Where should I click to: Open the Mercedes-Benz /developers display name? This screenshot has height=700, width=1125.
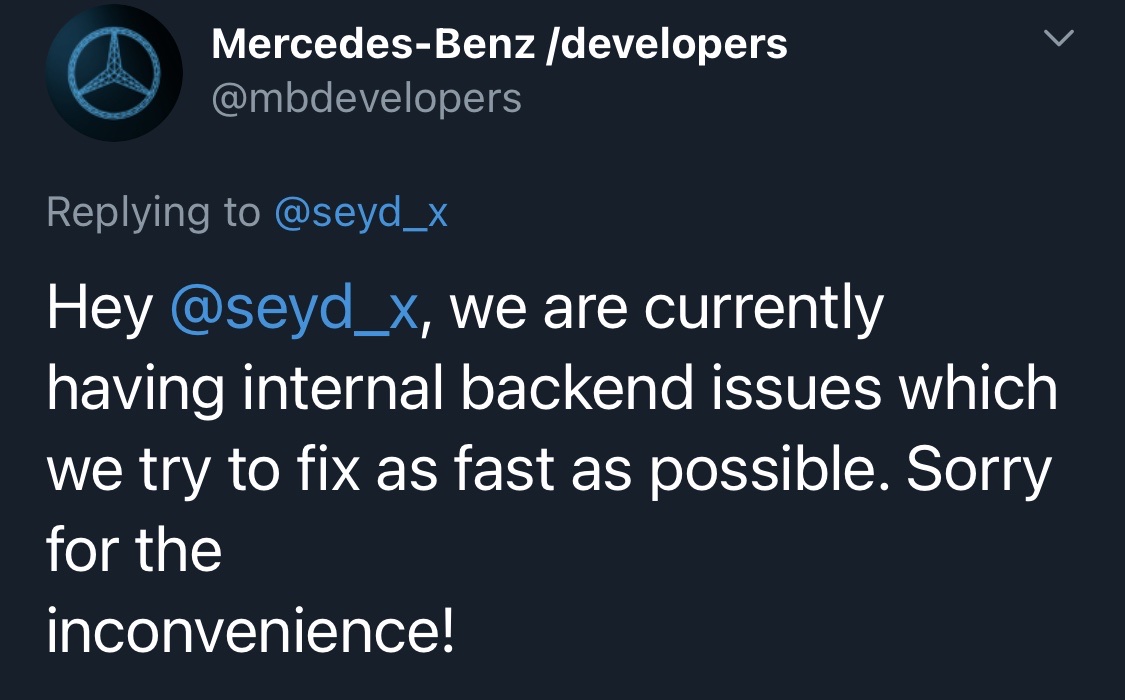coord(499,43)
